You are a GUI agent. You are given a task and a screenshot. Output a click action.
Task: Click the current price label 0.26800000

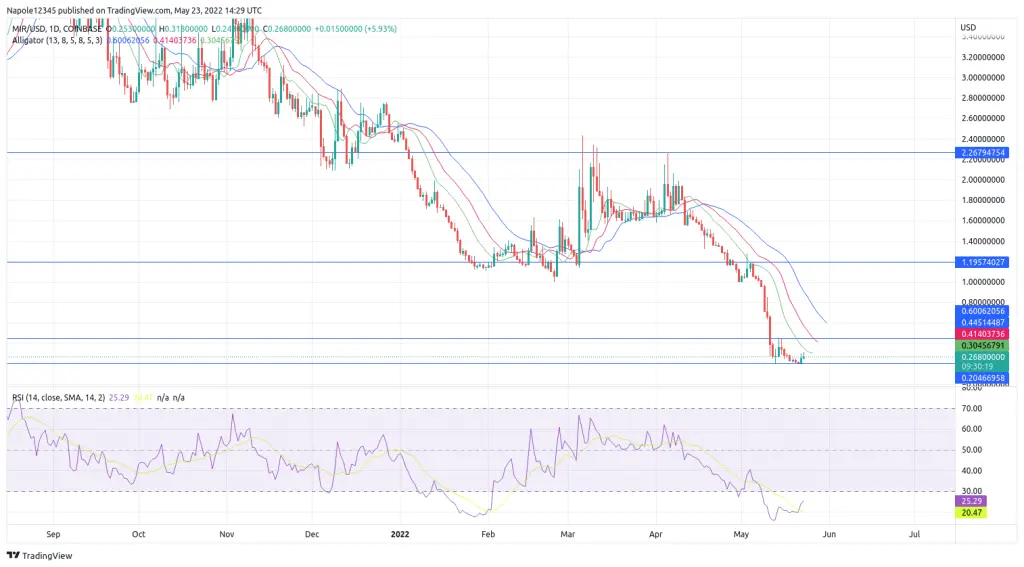[982, 357]
